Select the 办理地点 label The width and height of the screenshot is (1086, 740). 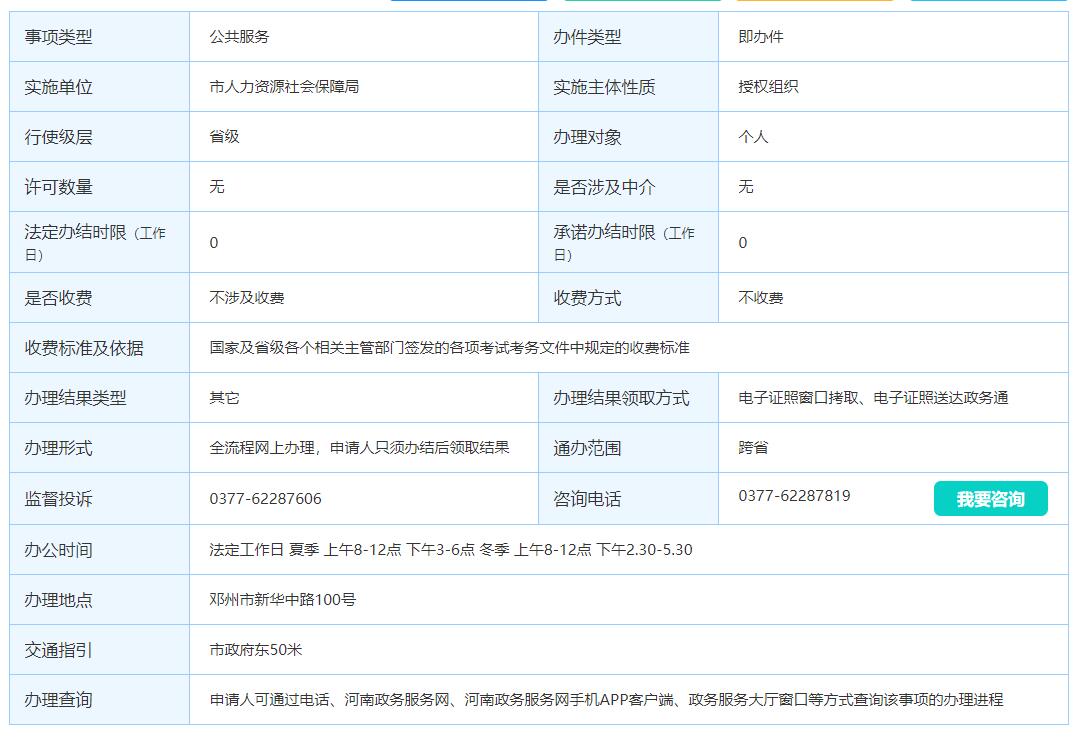[59, 600]
